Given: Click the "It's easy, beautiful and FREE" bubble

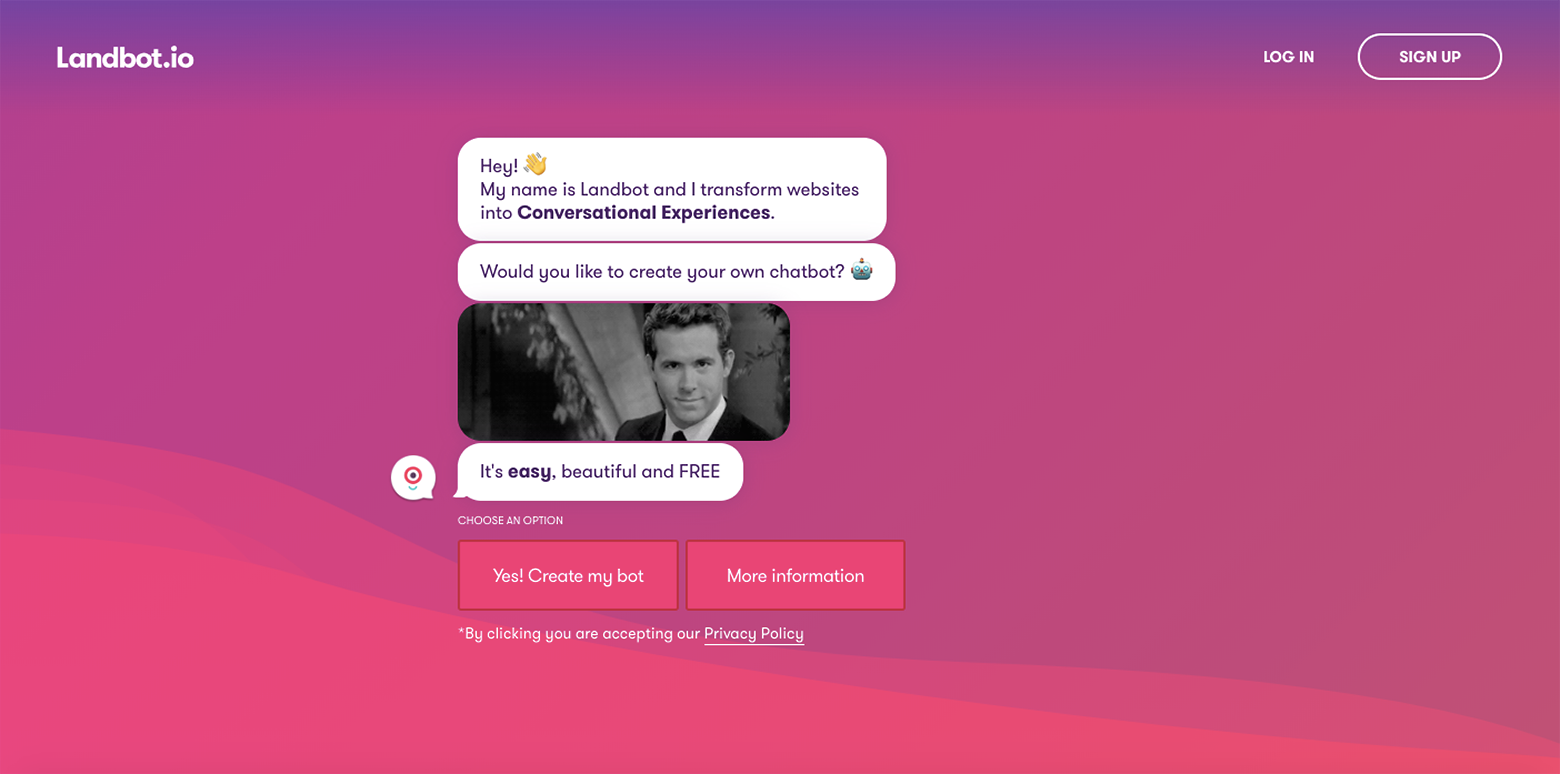Looking at the screenshot, I should (x=600, y=472).
